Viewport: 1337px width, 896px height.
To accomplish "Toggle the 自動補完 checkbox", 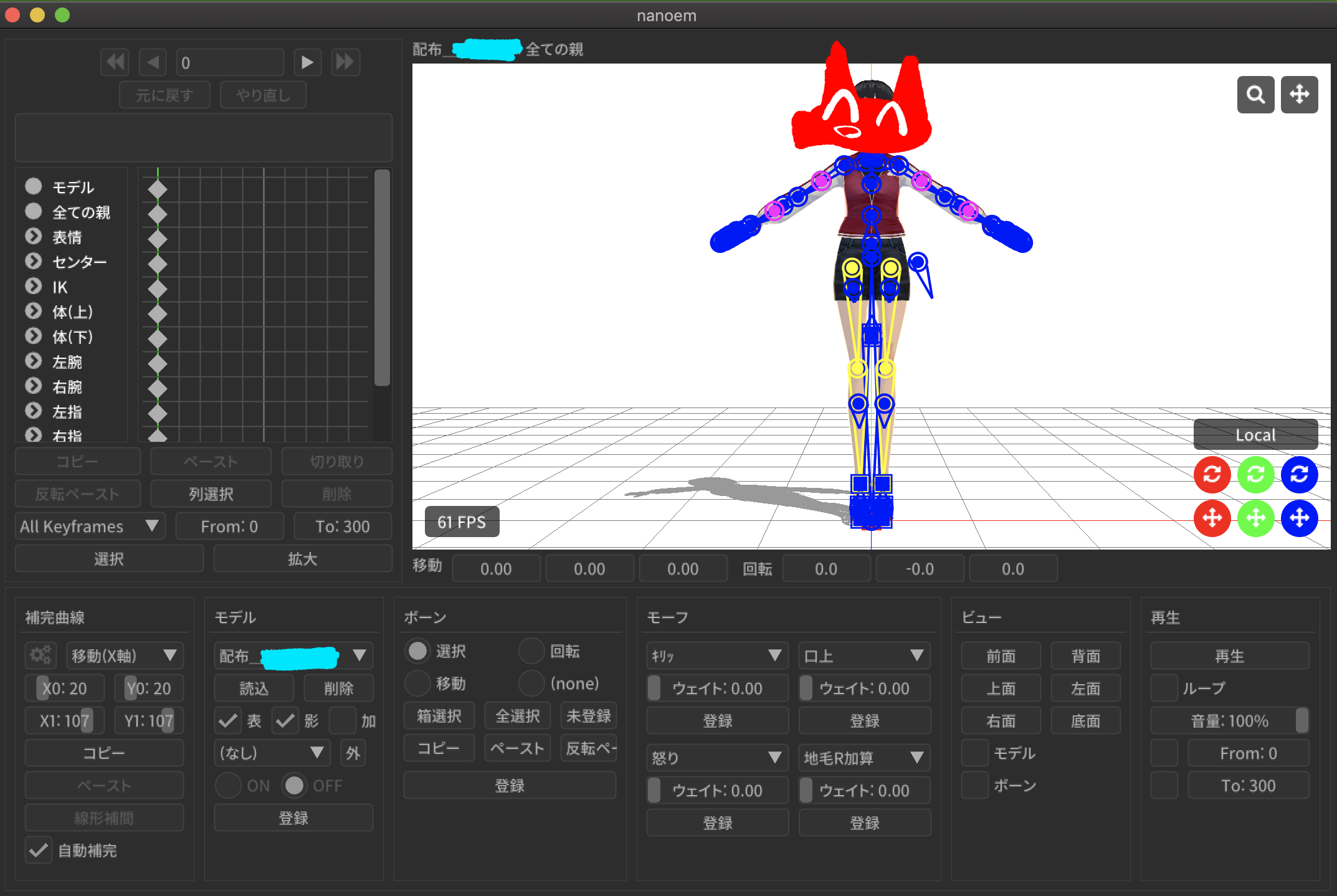I will click(39, 851).
